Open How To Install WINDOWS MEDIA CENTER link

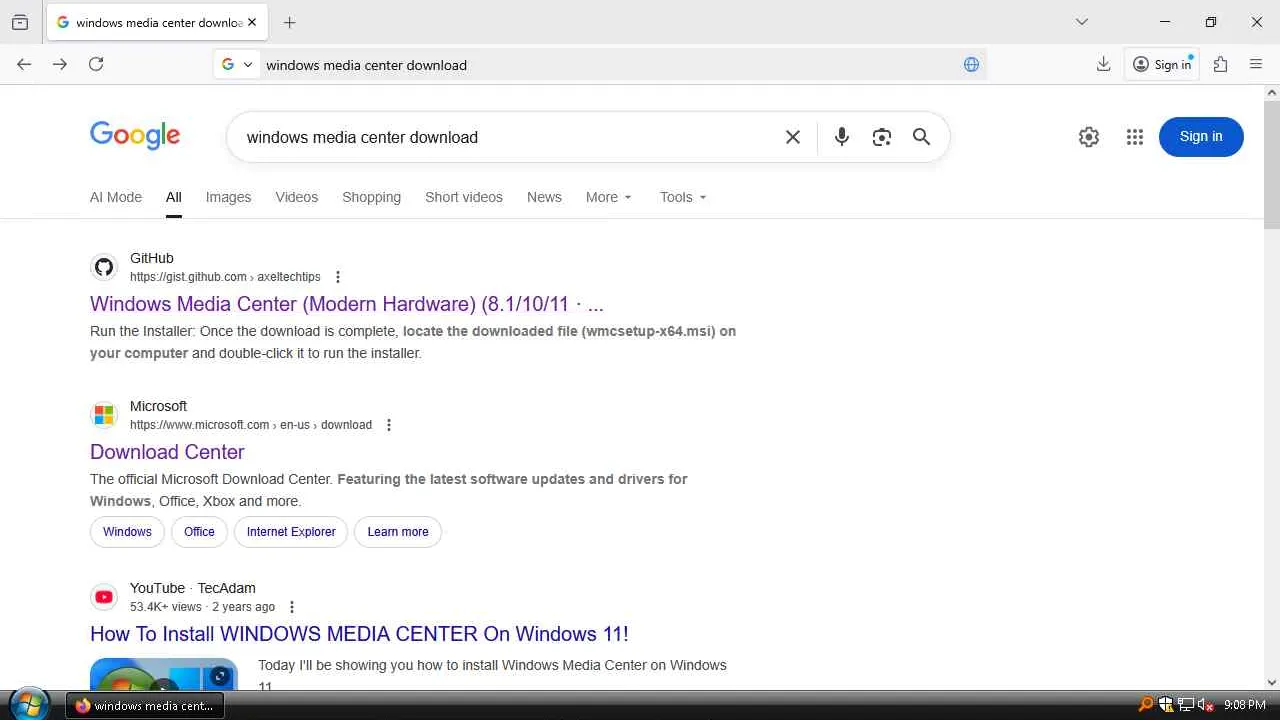(x=359, y=634)
